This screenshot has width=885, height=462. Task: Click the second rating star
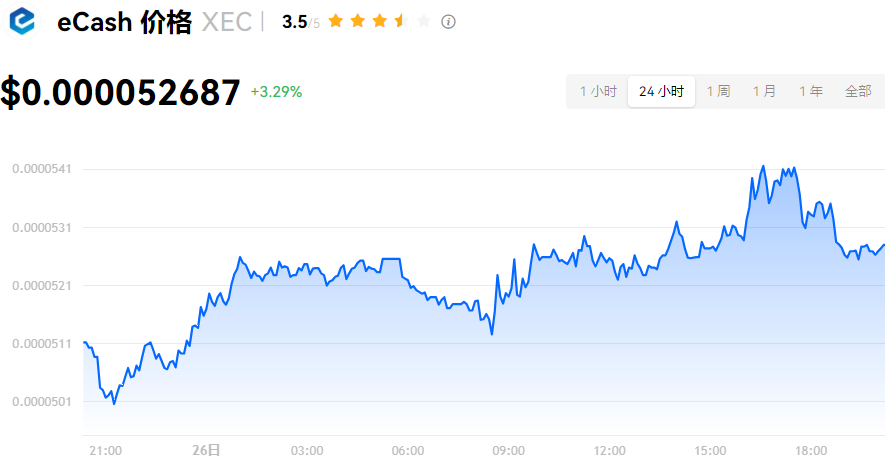pyautogui.click(x=357, y=21)
